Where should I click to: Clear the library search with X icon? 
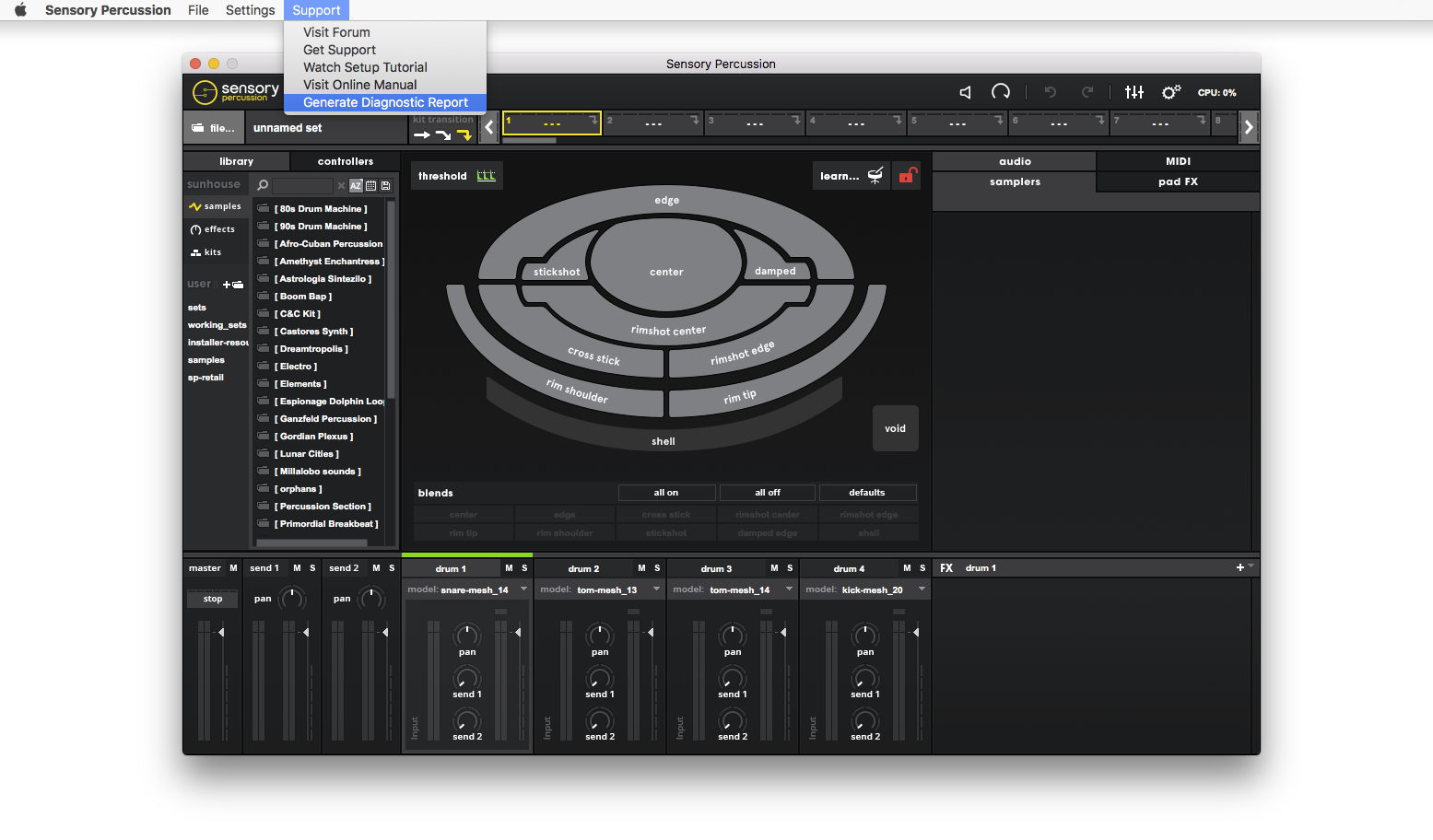[341, 186]
